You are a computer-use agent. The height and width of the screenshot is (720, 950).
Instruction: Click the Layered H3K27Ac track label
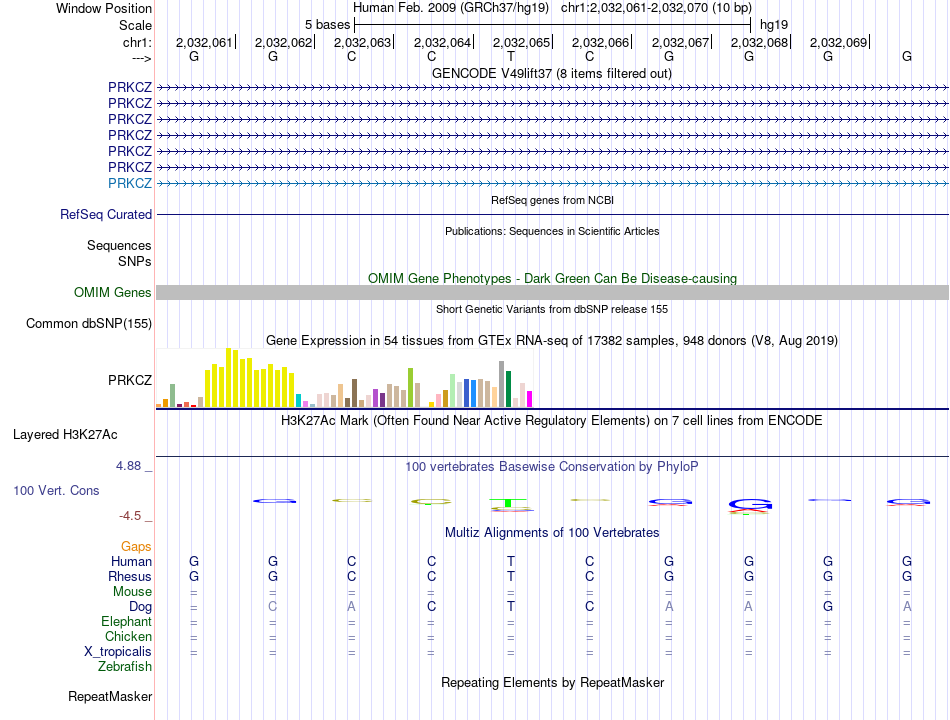[x=65, y=435]
